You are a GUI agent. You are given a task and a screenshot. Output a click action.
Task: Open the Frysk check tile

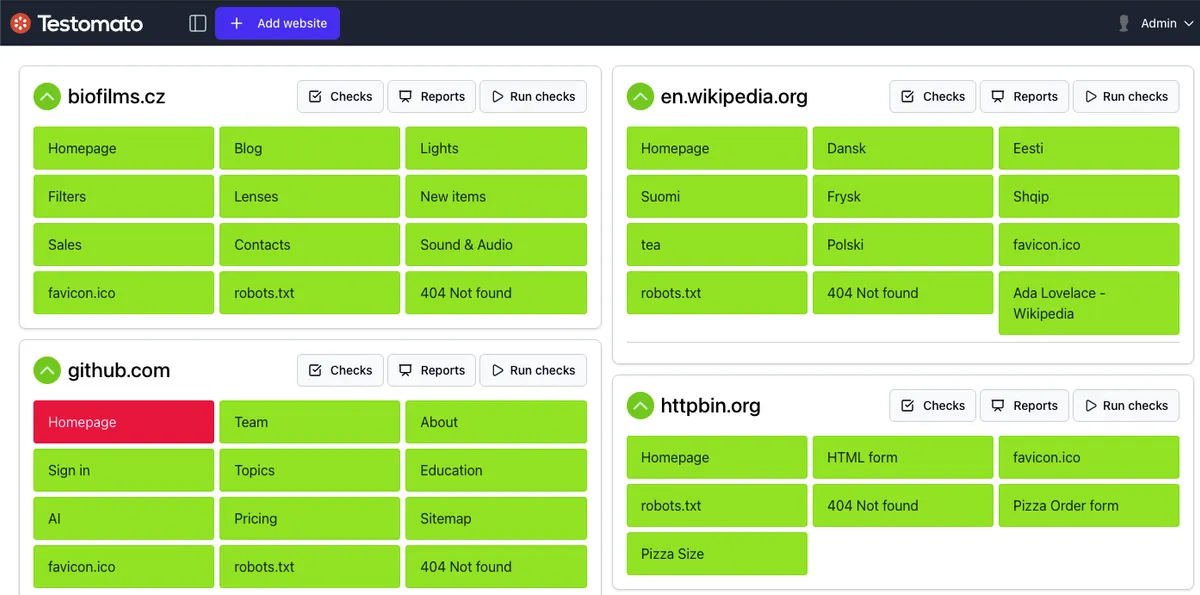[x=903, y=196]
